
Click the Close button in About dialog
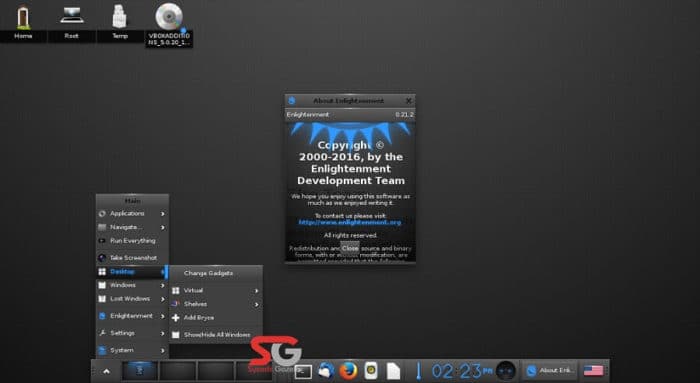coord(350,248)
